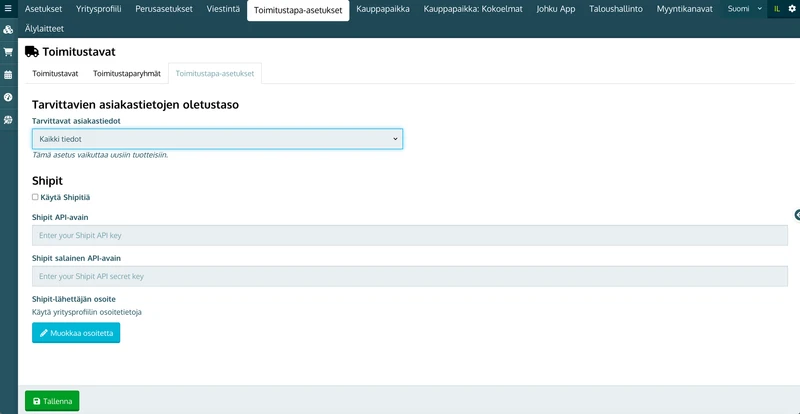Click the stacked cubes icon in the sidebar
The height and width of the screenshot is (414, 800).
[x=8, y=30]
